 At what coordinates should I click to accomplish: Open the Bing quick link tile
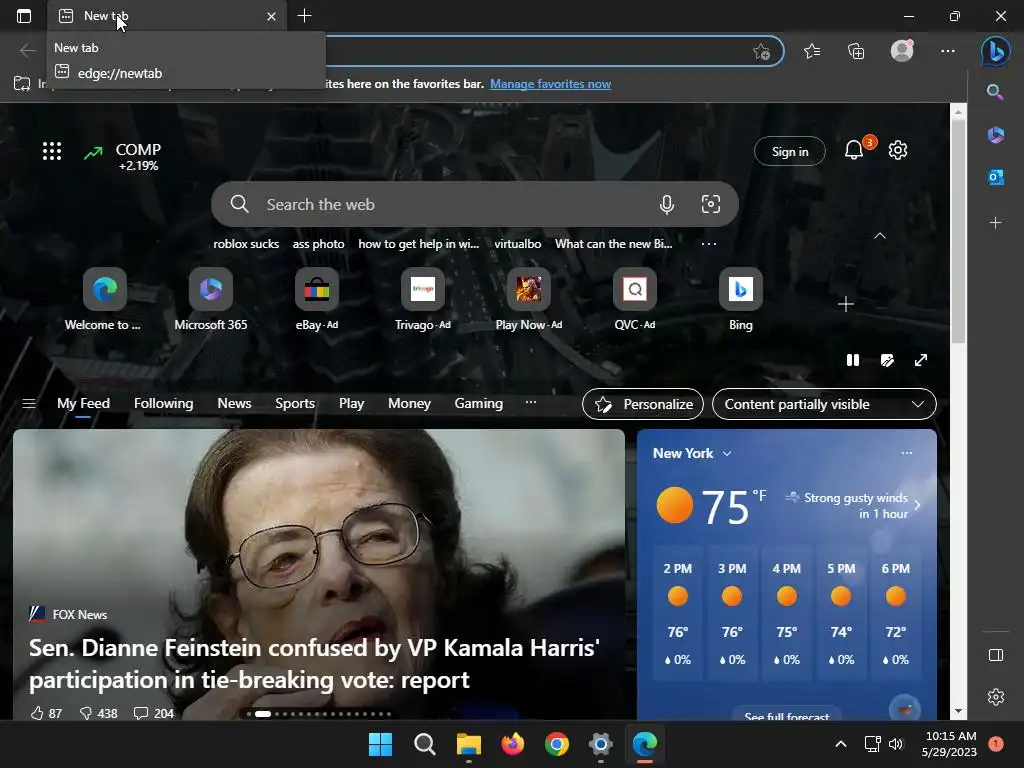pos(741,300)
